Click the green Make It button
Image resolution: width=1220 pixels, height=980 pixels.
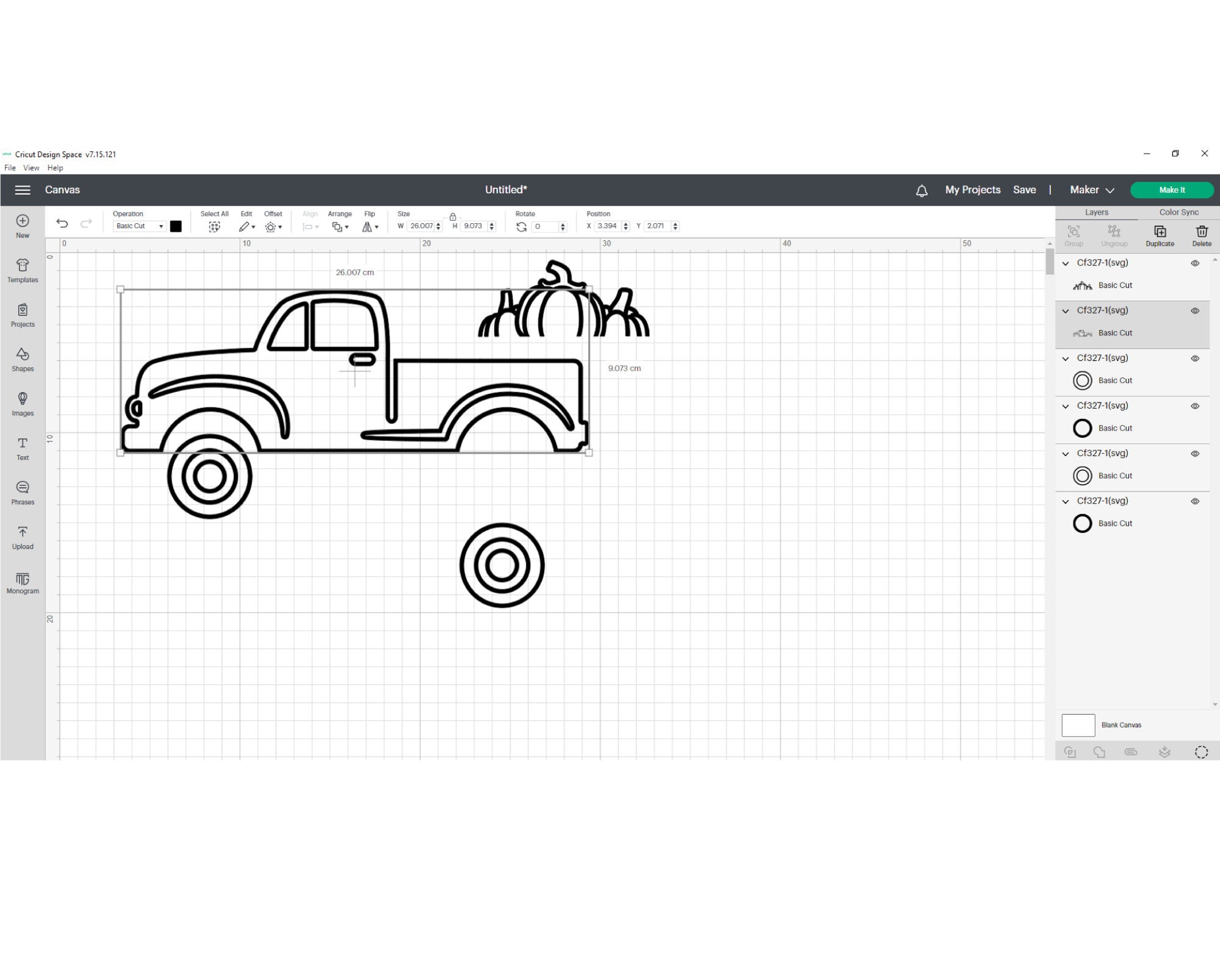(x=1172, y=190)
